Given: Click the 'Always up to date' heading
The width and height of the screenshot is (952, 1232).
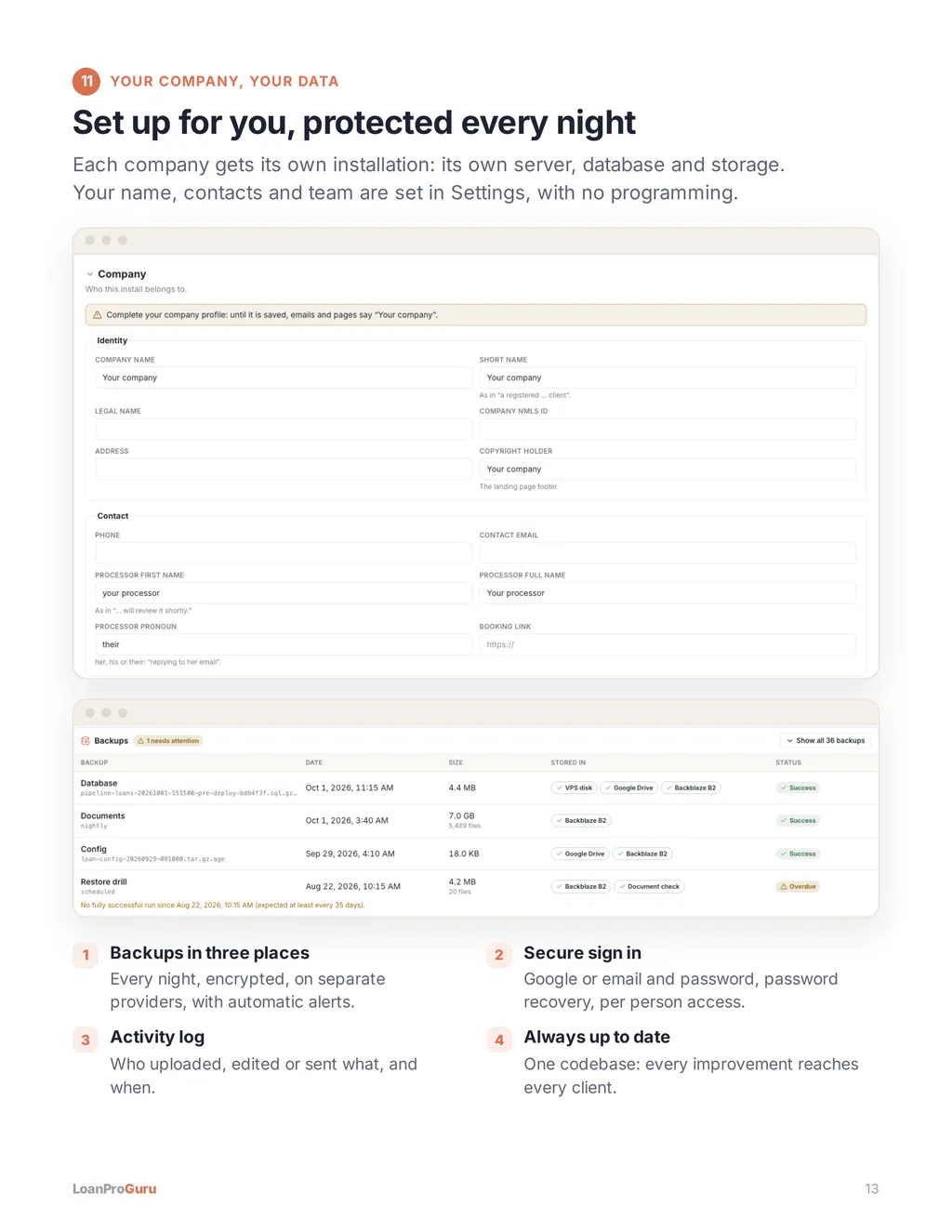Looking at the screenshot, I should tap(597, 1037).
